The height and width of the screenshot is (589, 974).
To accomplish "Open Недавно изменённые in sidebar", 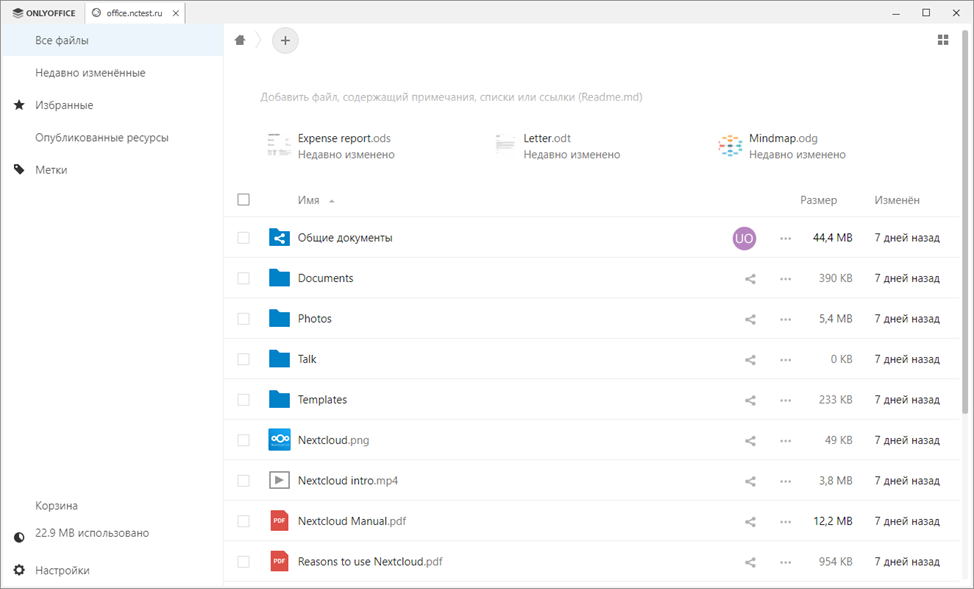I will pos(90,73).
